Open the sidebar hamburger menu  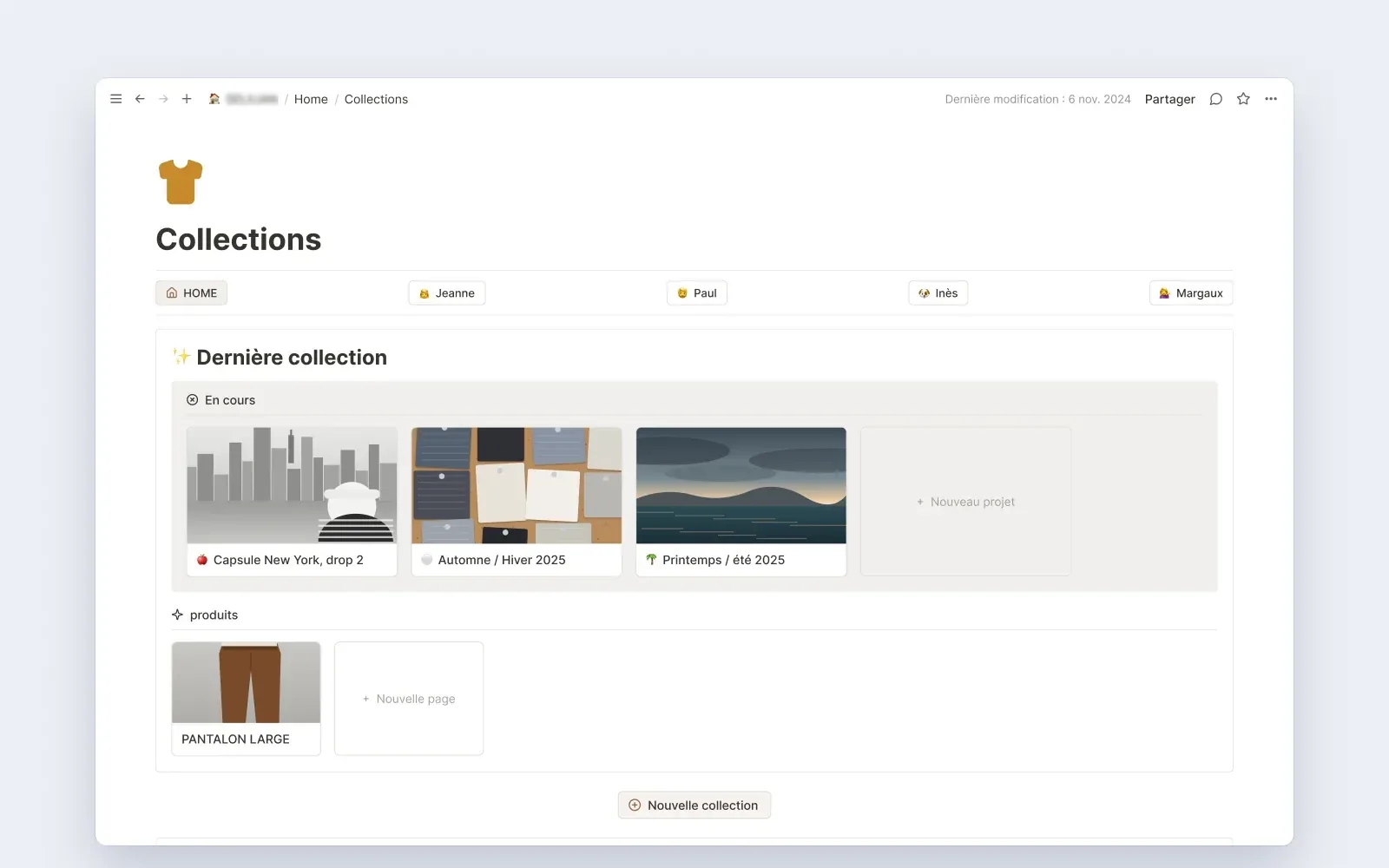coord(115,99)
